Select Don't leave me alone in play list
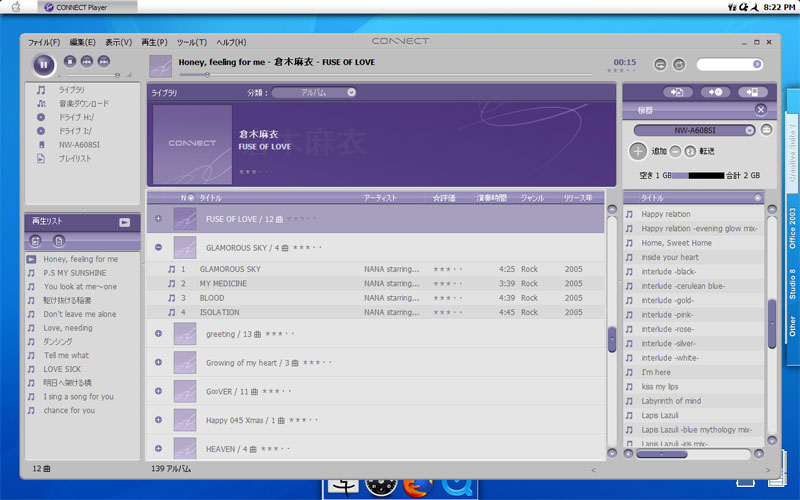Image resolution: width=800 pixels, height=500 pixels. point(82,314)
